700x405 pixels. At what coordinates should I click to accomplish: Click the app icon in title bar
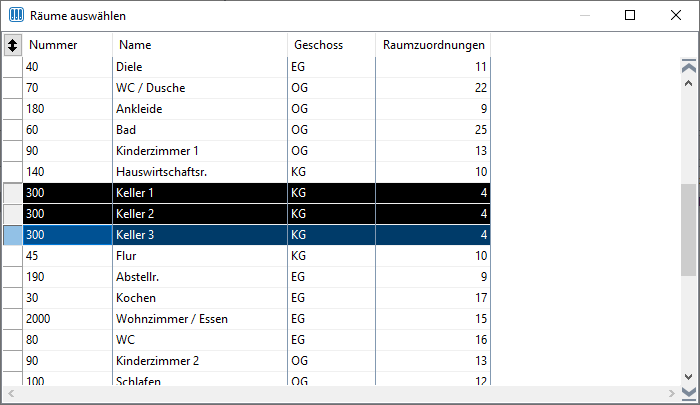click(x=17, y=15)
